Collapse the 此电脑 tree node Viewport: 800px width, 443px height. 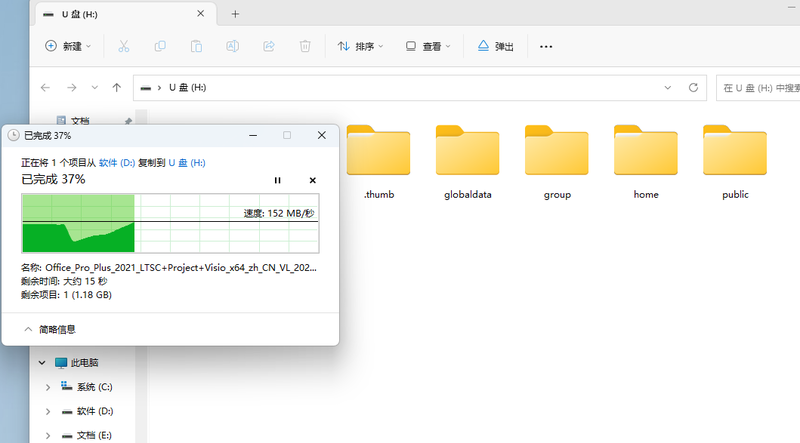tap(42, 363)
